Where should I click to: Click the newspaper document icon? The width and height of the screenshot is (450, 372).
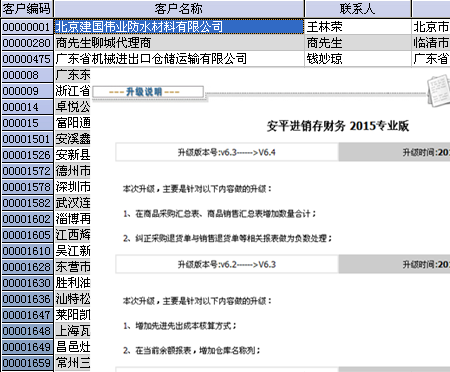(439, 91)
